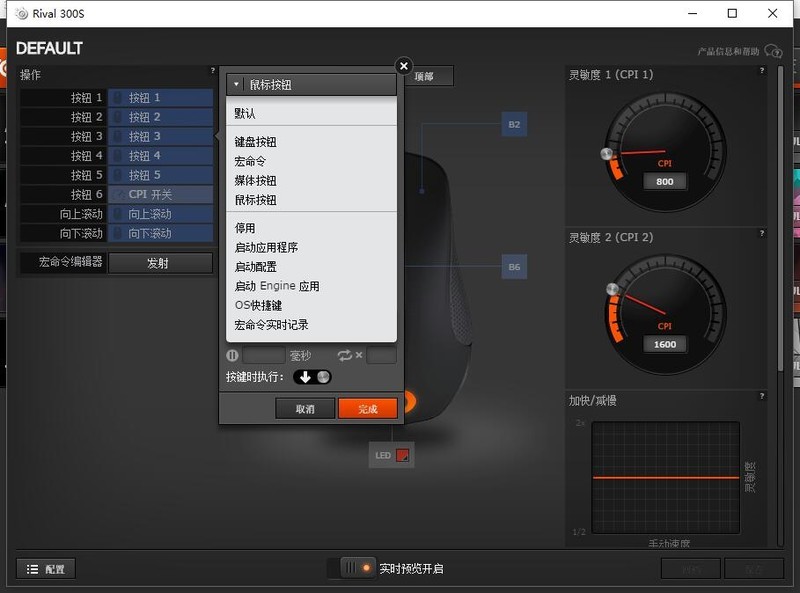
Task: Click the 完成 confirm button
Action: point(368,408)
